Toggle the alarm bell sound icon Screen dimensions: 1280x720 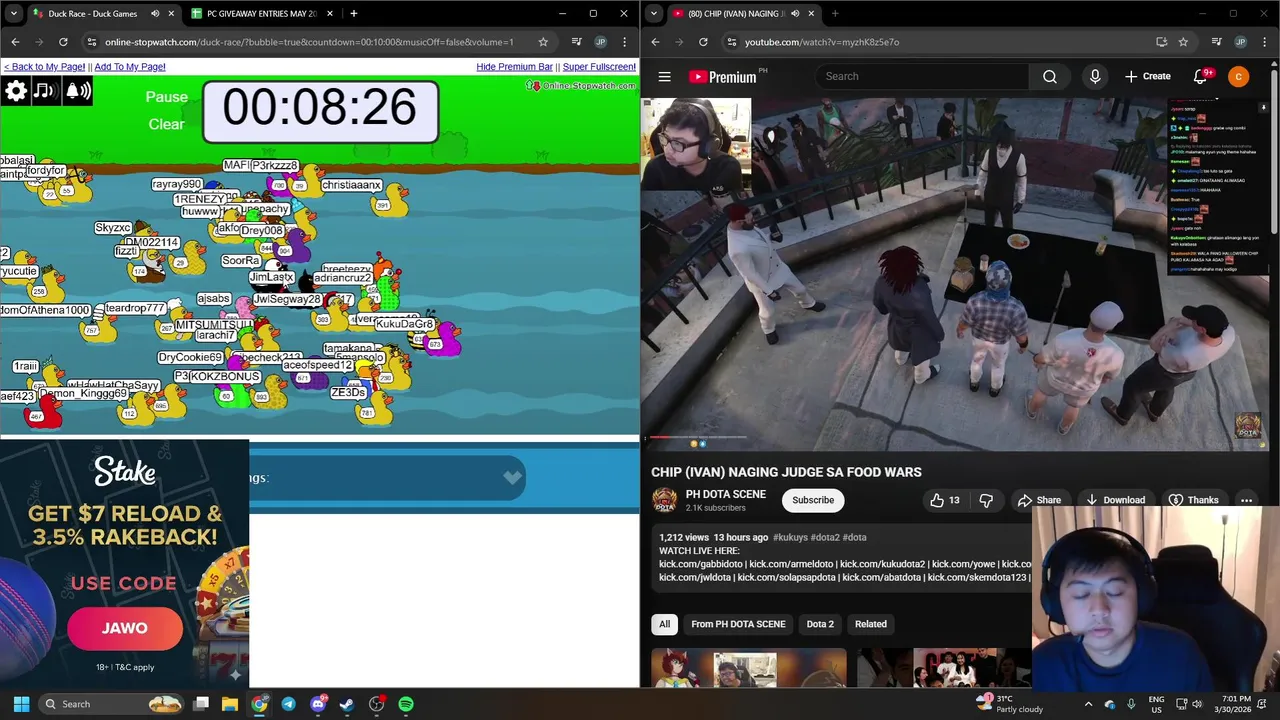(x=77, y=91)
